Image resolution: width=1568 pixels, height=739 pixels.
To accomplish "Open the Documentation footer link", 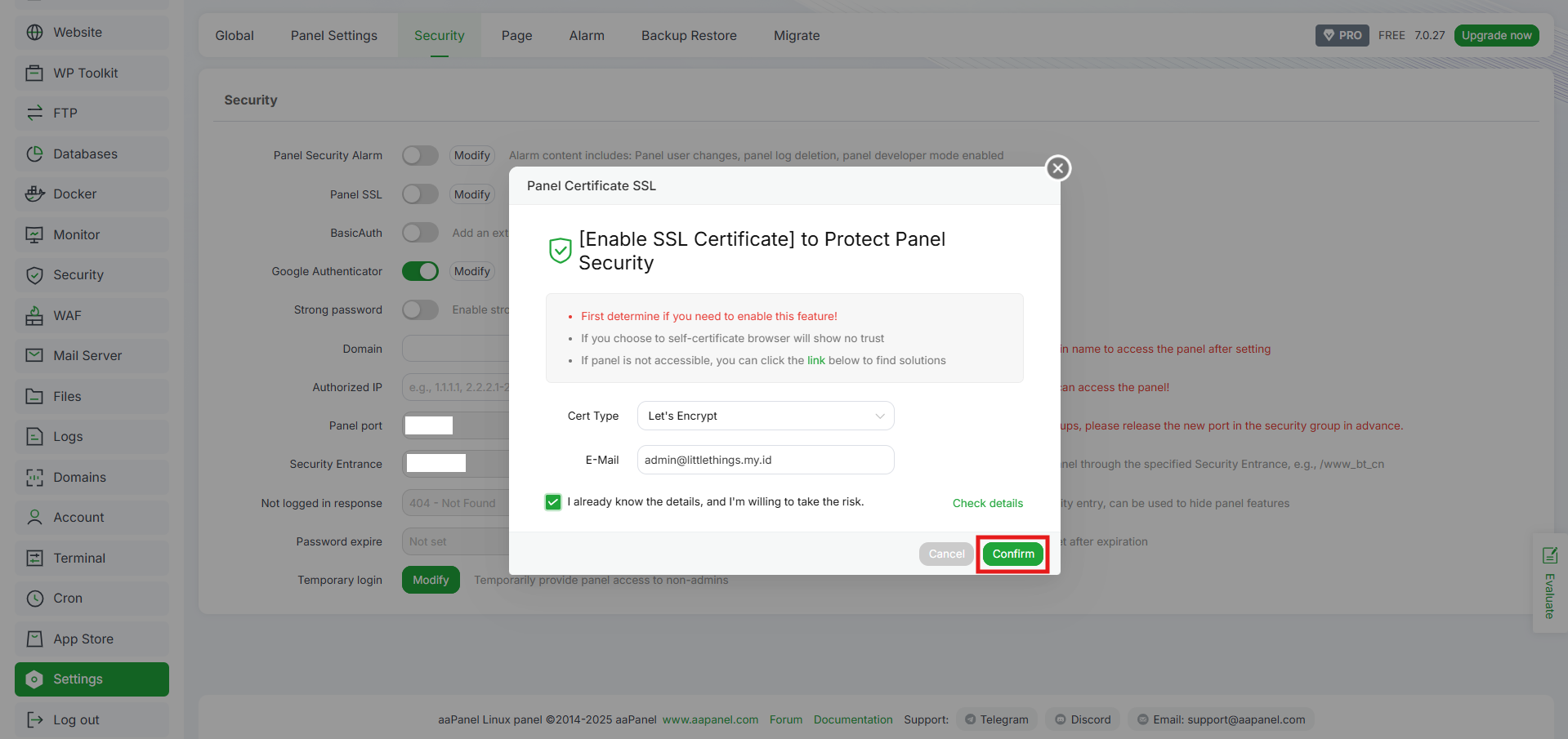I will tap(853, 719).
